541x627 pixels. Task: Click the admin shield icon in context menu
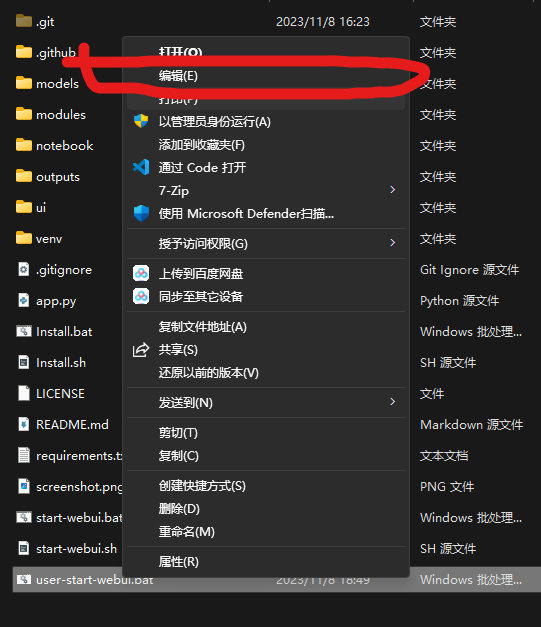pos(141,121)
